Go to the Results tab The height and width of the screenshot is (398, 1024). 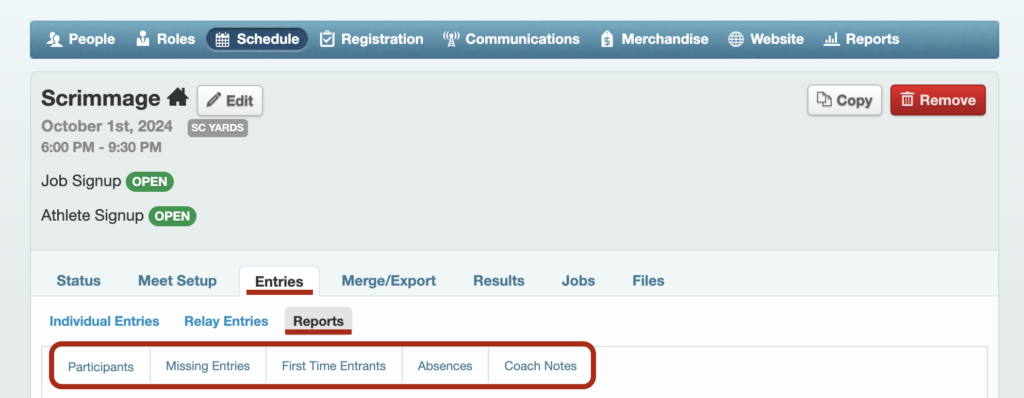[x=499, y=281]
